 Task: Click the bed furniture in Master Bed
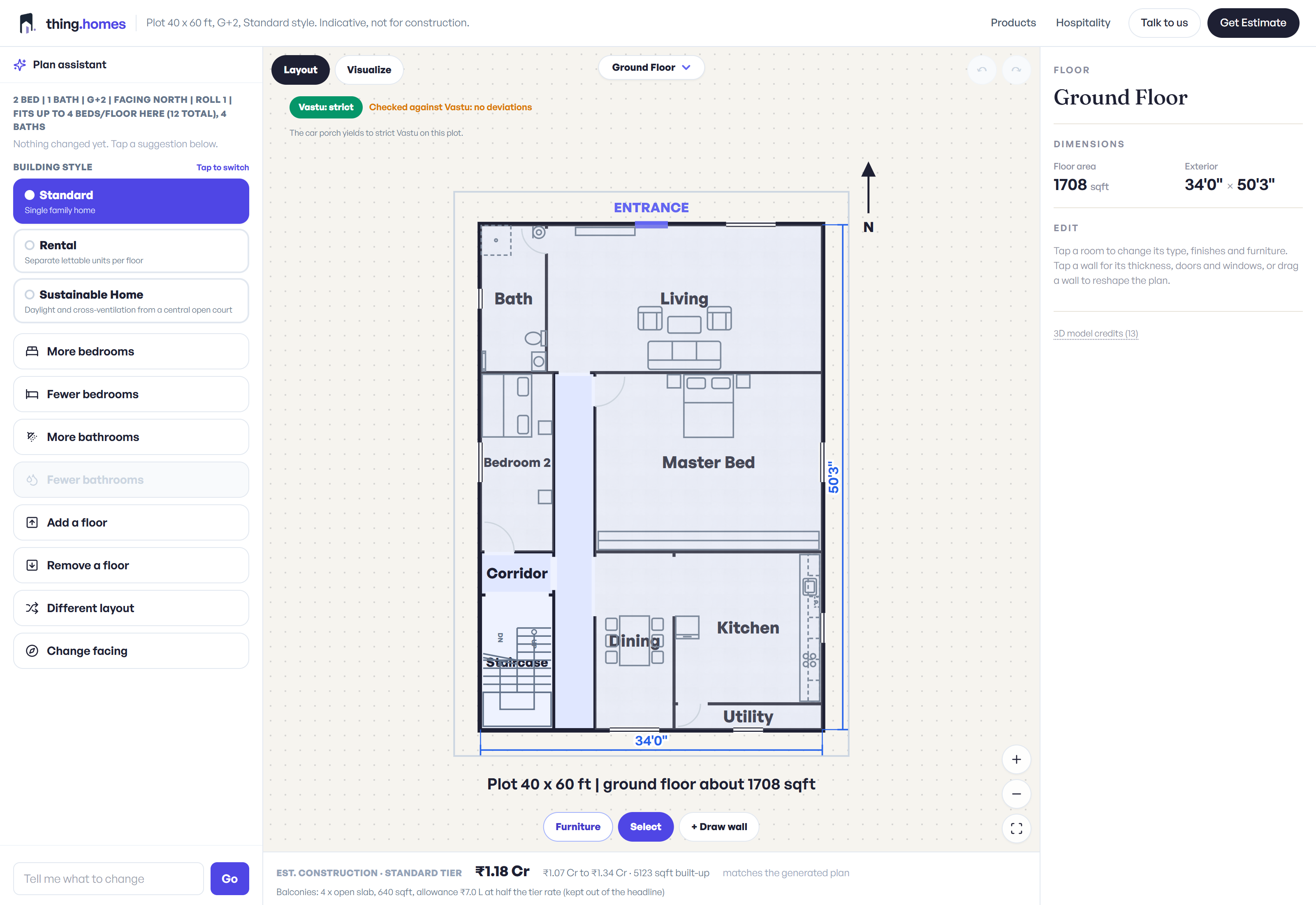point(709,406)
